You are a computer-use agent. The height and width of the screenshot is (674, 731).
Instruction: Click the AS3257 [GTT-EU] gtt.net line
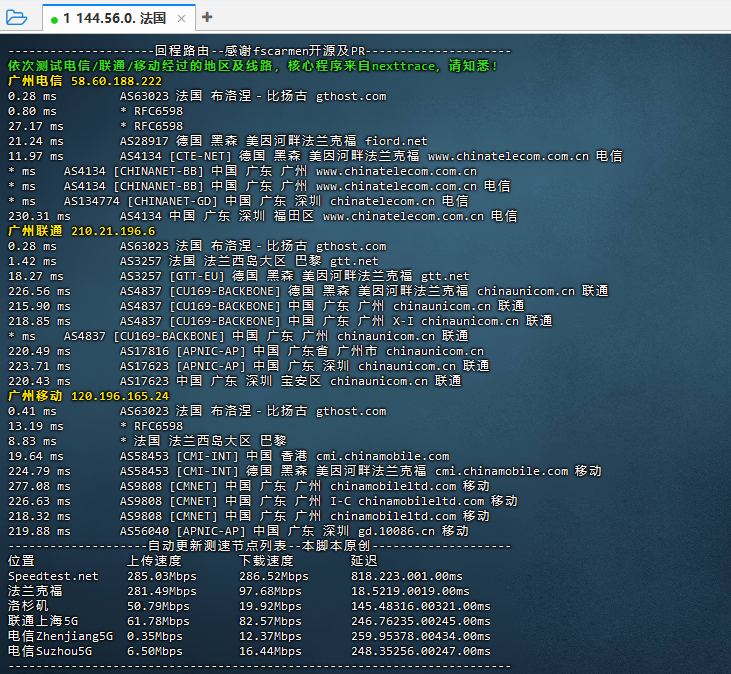coord(239,276)
